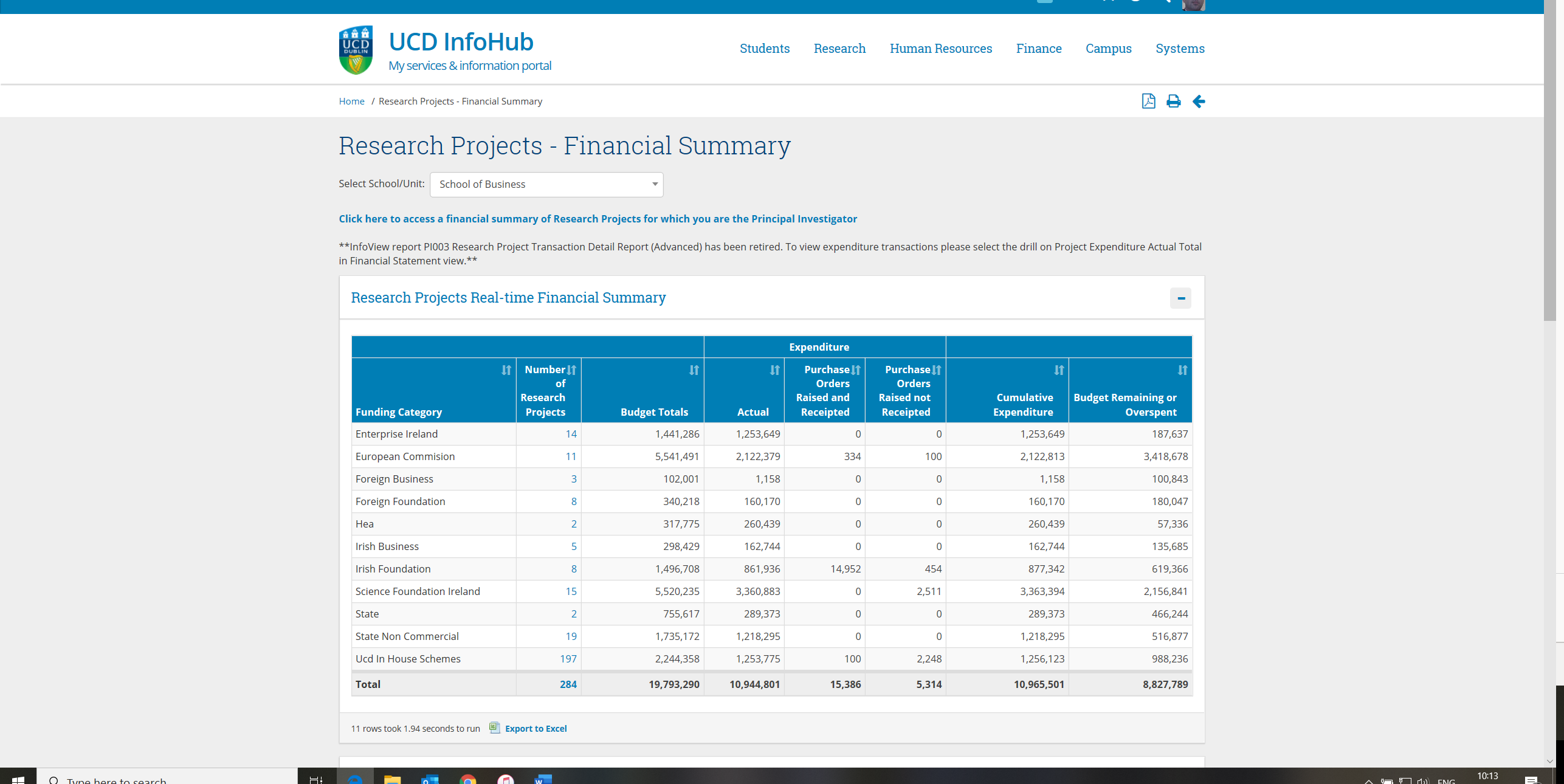1564x784 pixels.
Task: Click the '11 rows took 1.94 seconds' text
Action: tap(415, 728)
